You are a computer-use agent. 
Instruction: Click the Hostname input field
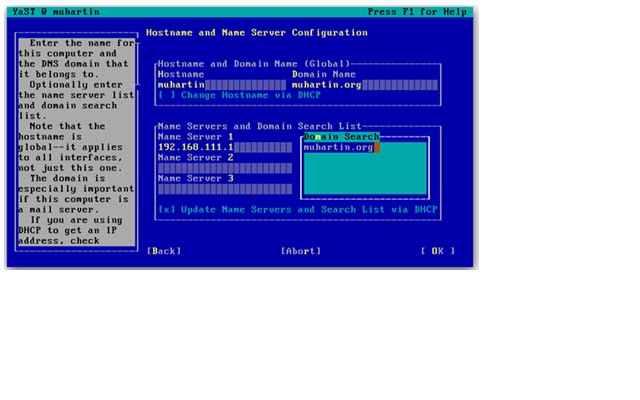point(222,85)
